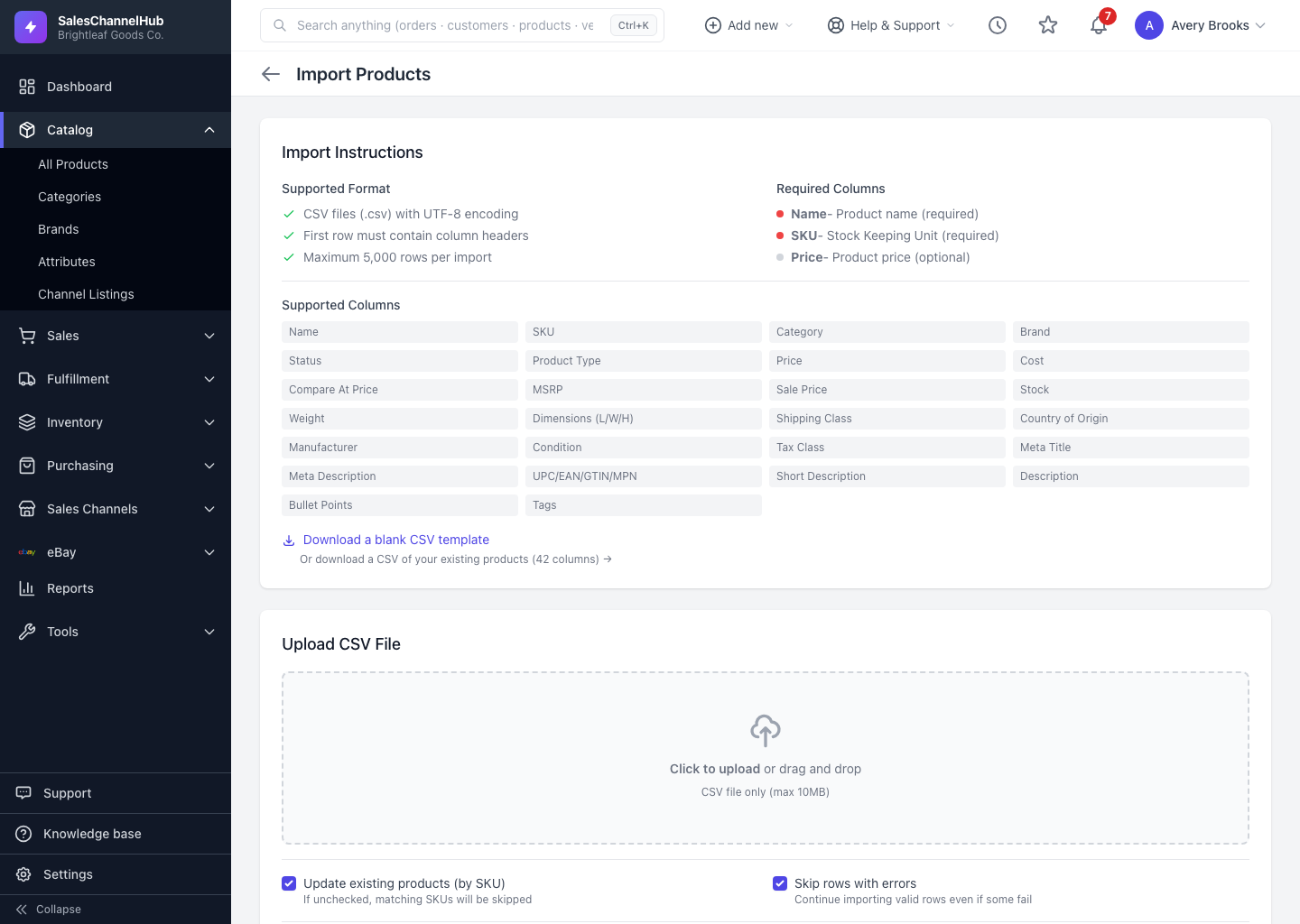The image size is (1300, 924).
Task: Click the Settings gear icon
Action: click(x=23, y=874)
